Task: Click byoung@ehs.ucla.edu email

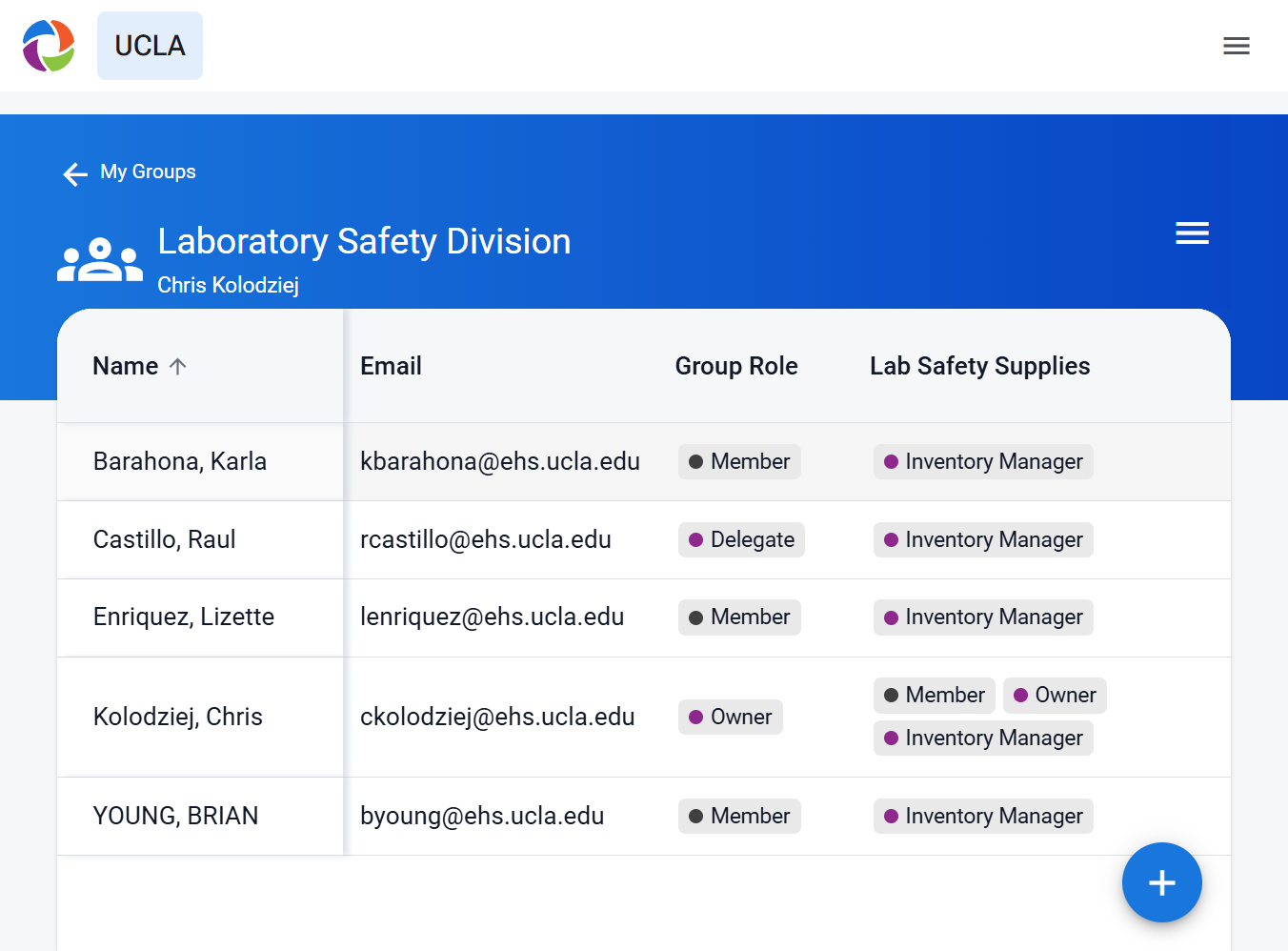Action: click(x=482, y=816)
